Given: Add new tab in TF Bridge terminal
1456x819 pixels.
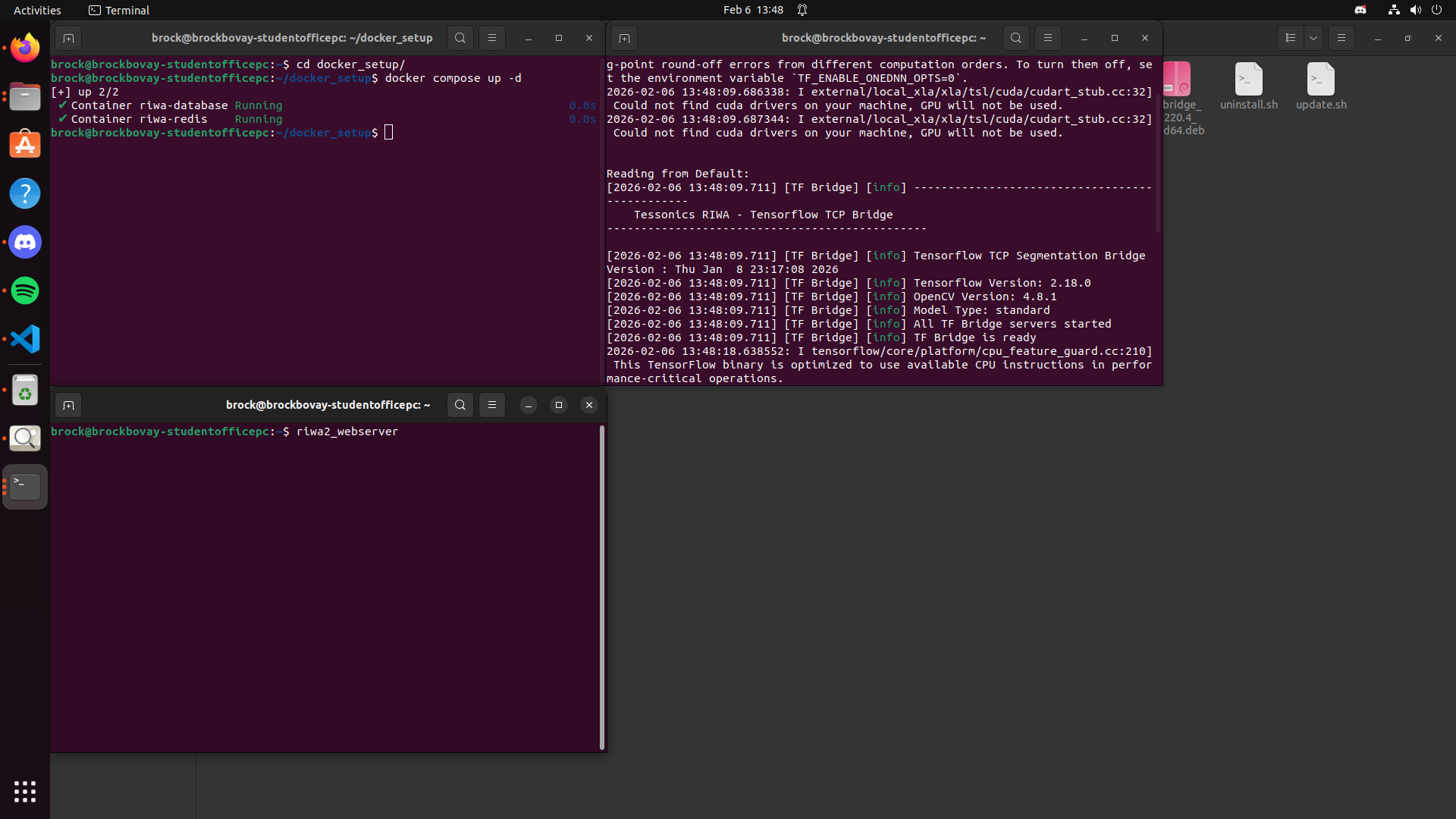Looking at the screenshot, I should (624, 38).
